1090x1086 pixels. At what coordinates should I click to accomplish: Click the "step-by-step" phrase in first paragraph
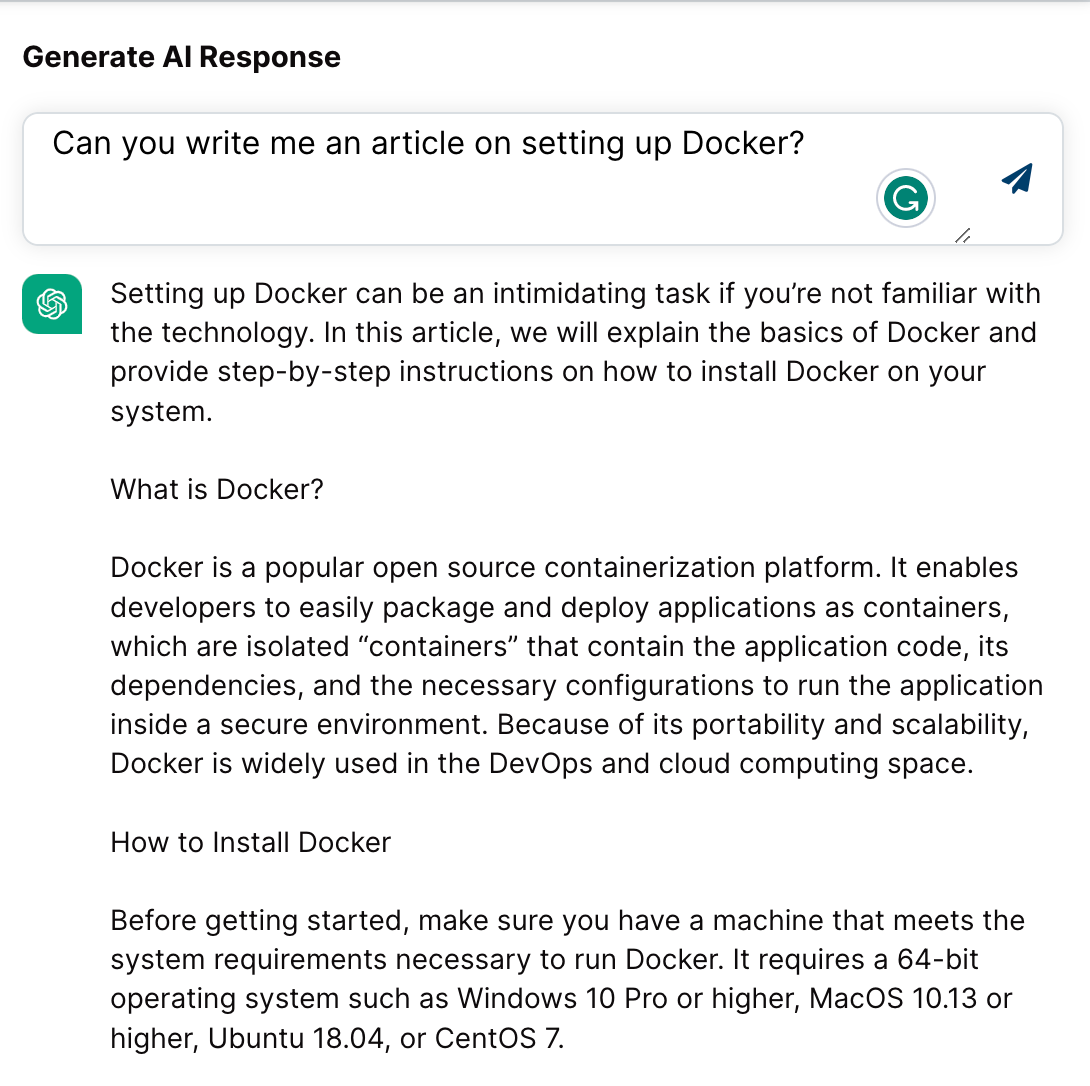pos(304,372)
